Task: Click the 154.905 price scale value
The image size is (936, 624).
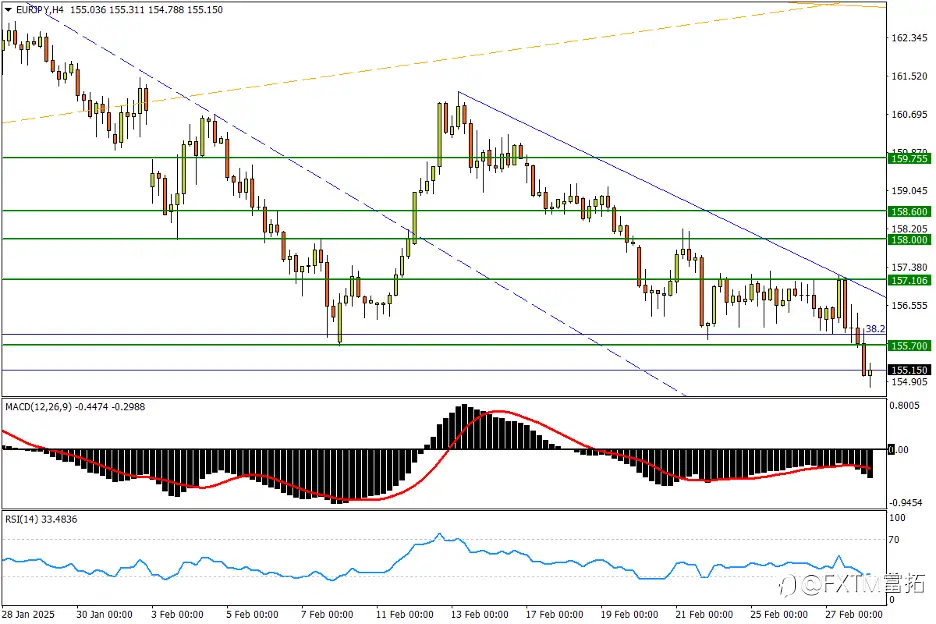Action: point(909,382)
